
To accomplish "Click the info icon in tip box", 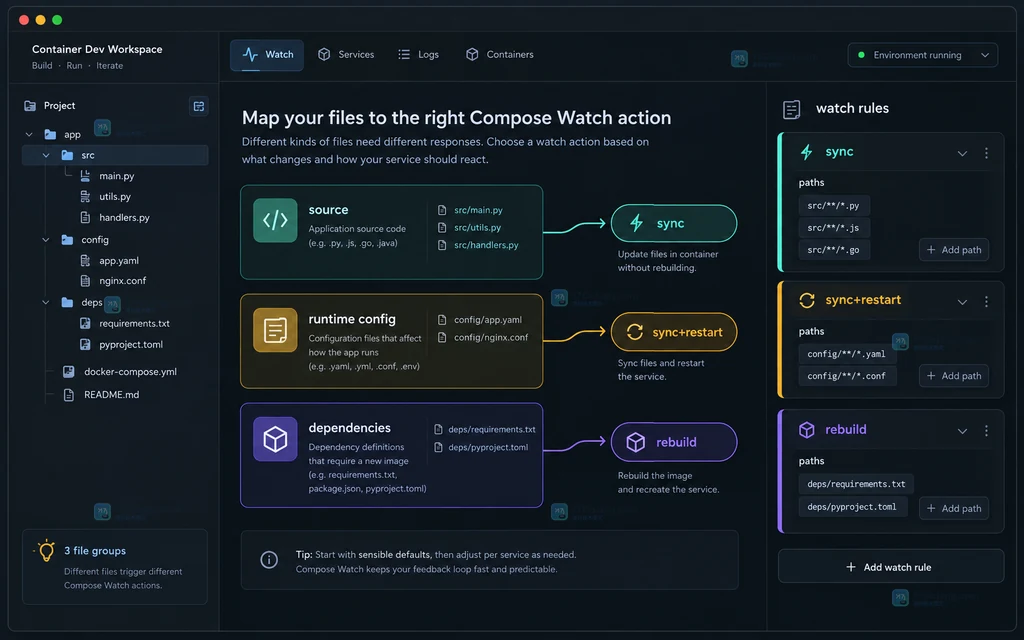I will (269, 560).
